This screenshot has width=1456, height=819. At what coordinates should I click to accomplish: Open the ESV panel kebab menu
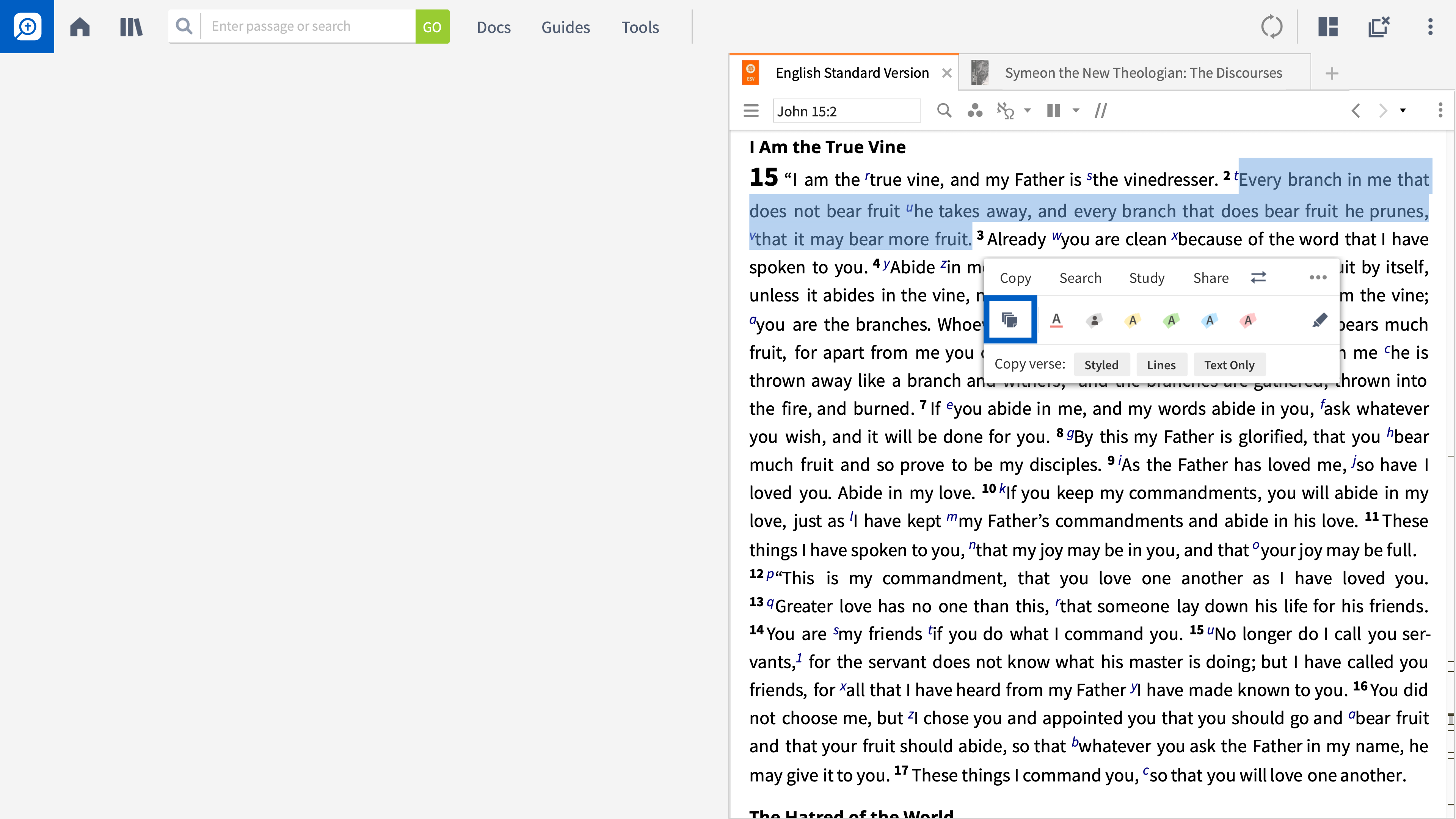[1440, 110]
